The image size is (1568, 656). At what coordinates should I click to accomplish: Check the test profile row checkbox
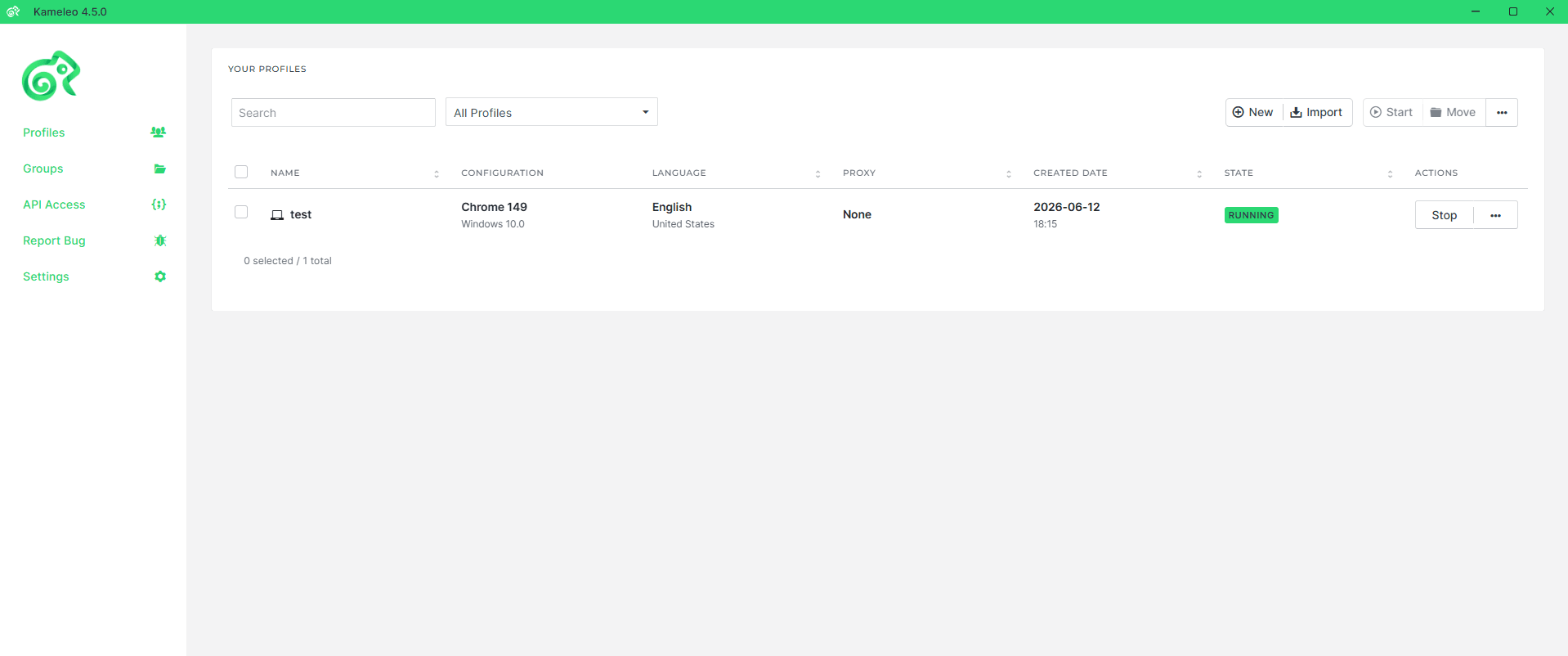(241, 212)
